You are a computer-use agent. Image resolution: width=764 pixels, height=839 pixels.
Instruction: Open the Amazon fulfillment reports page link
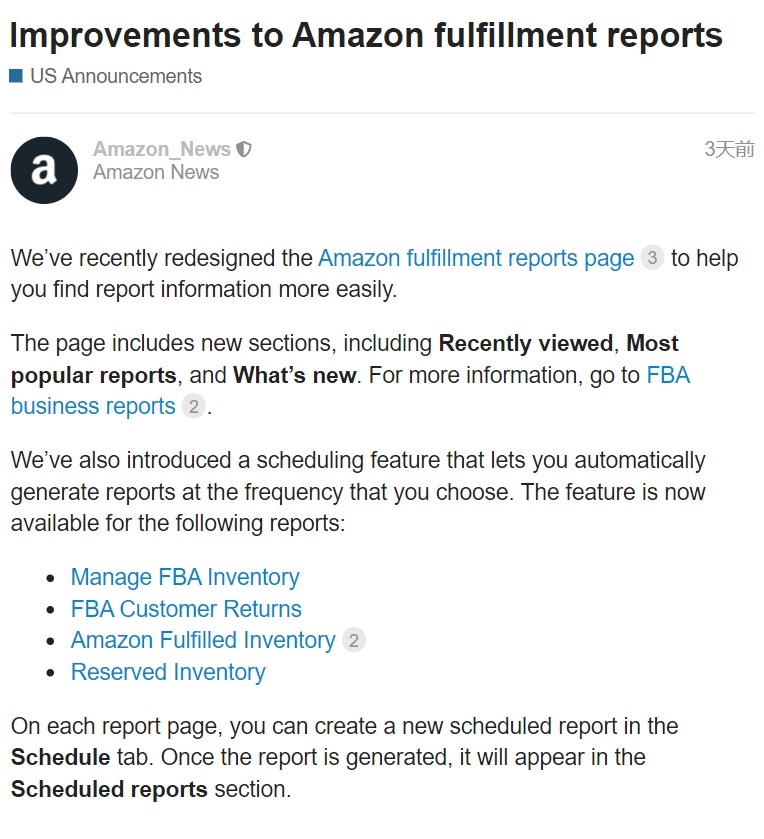pos(476,258)
